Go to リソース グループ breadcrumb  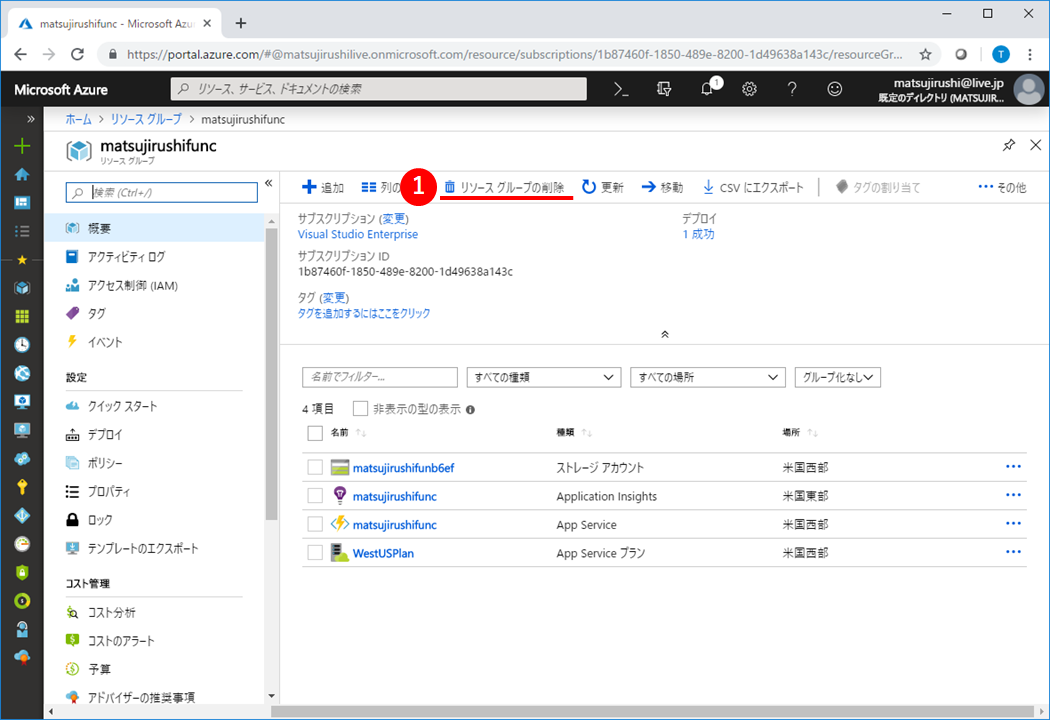point(146,119)
